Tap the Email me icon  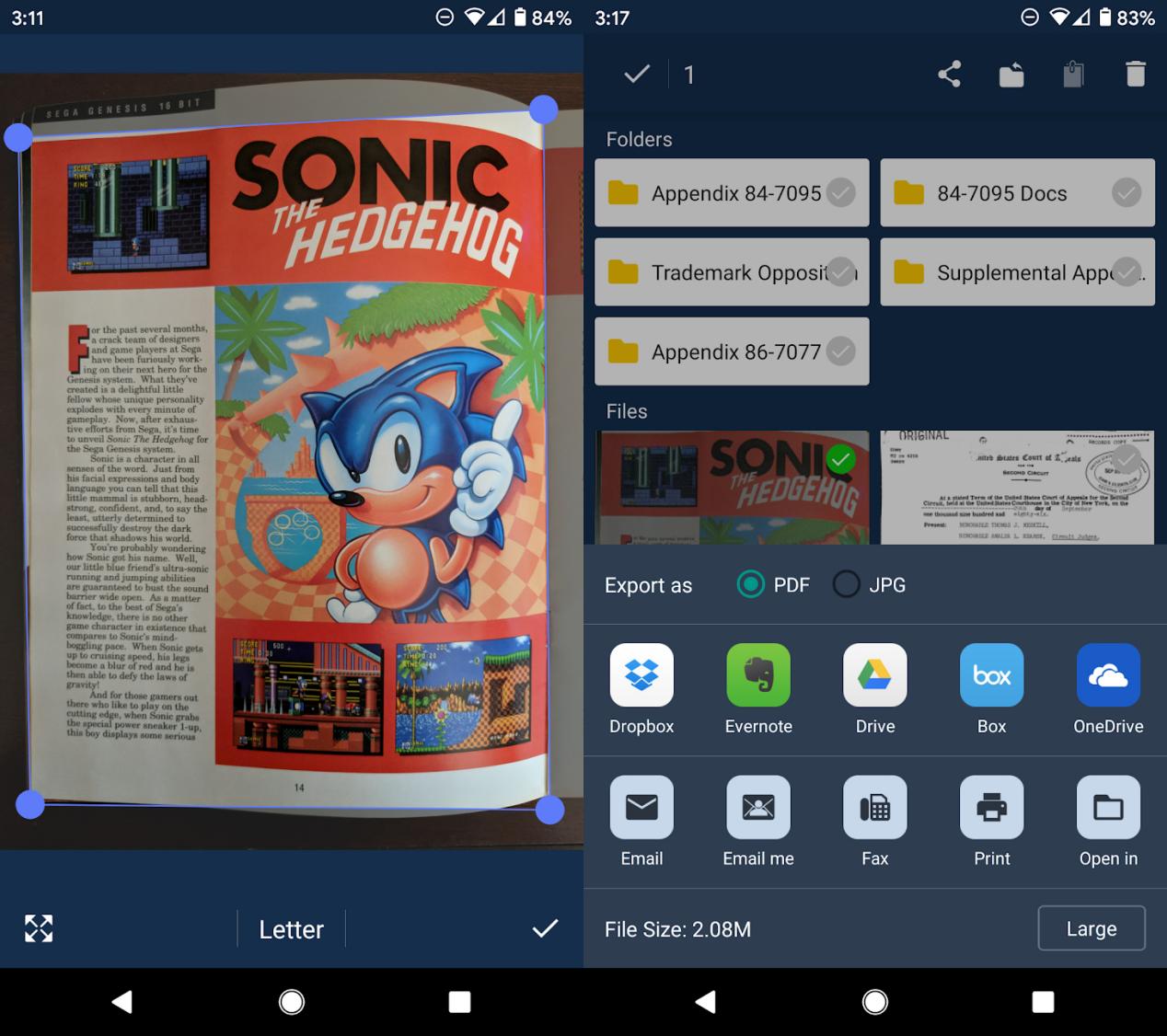[x=758, y=807]
